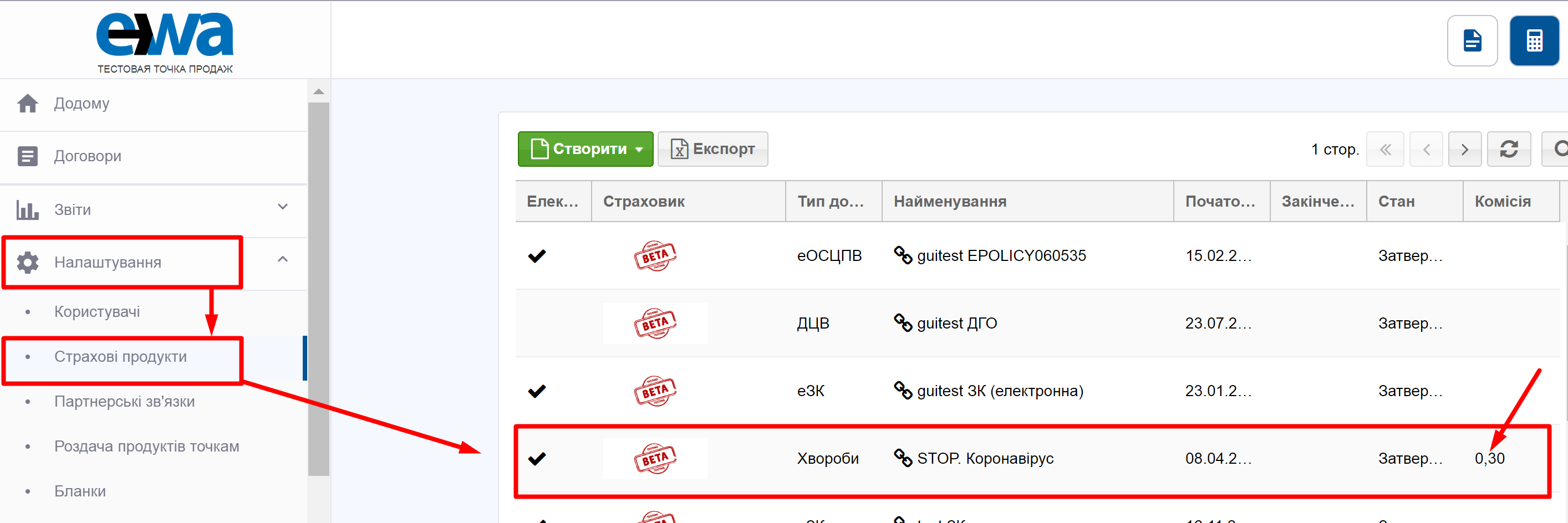Click link icon beside guitest EPOLICY060535

903,255
